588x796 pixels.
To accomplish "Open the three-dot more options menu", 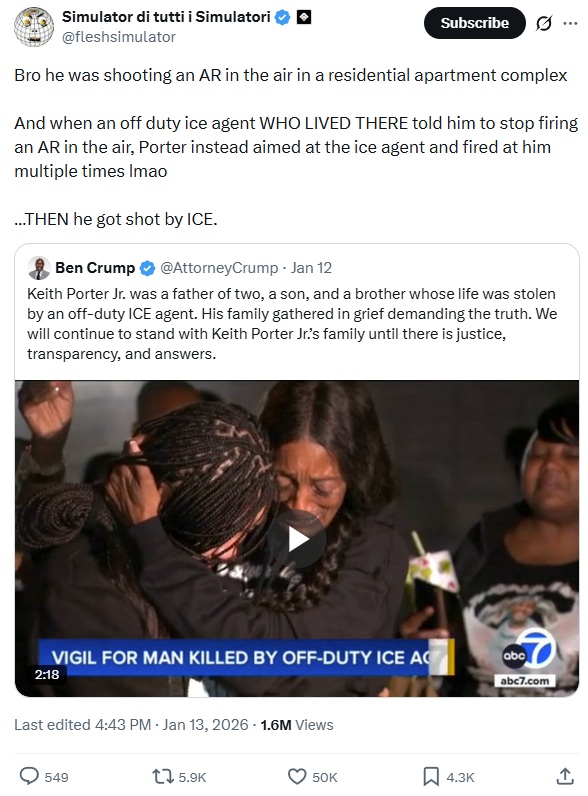I will [570, 23].
